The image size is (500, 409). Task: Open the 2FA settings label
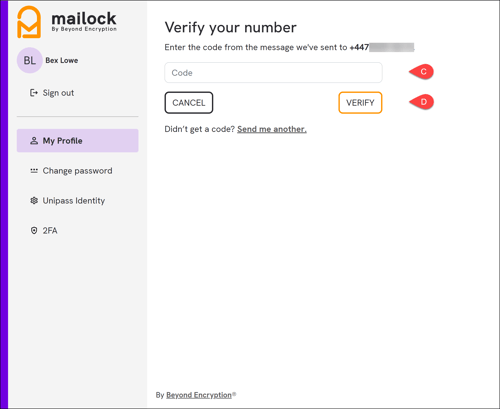click(50, 231)
